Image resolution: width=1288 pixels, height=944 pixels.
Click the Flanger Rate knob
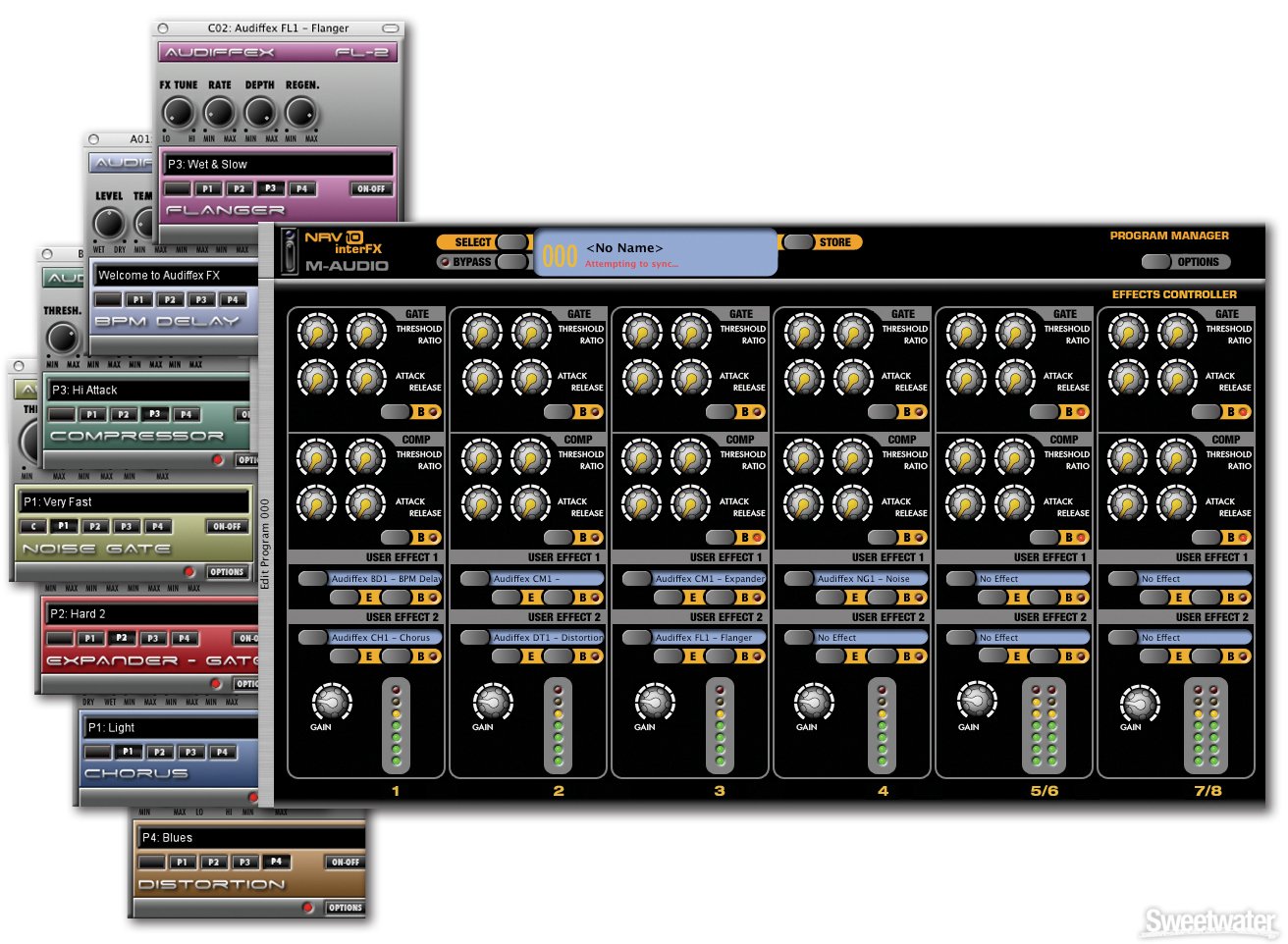(x=219, y=113)
